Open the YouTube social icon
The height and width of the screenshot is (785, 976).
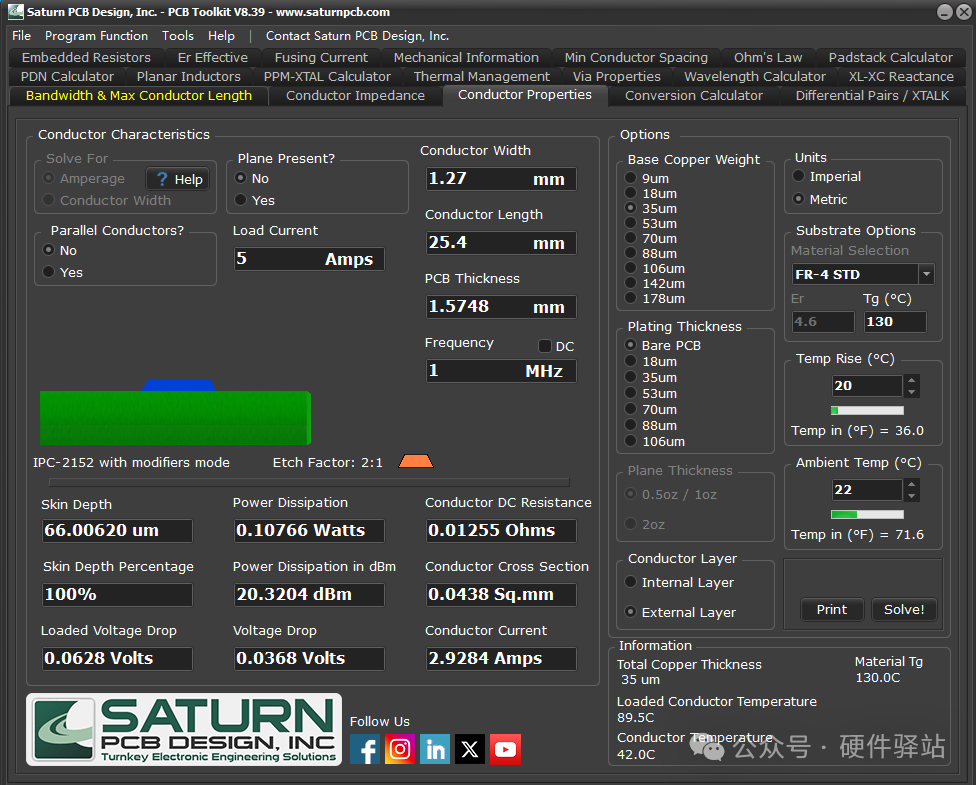tap(505, 749)
